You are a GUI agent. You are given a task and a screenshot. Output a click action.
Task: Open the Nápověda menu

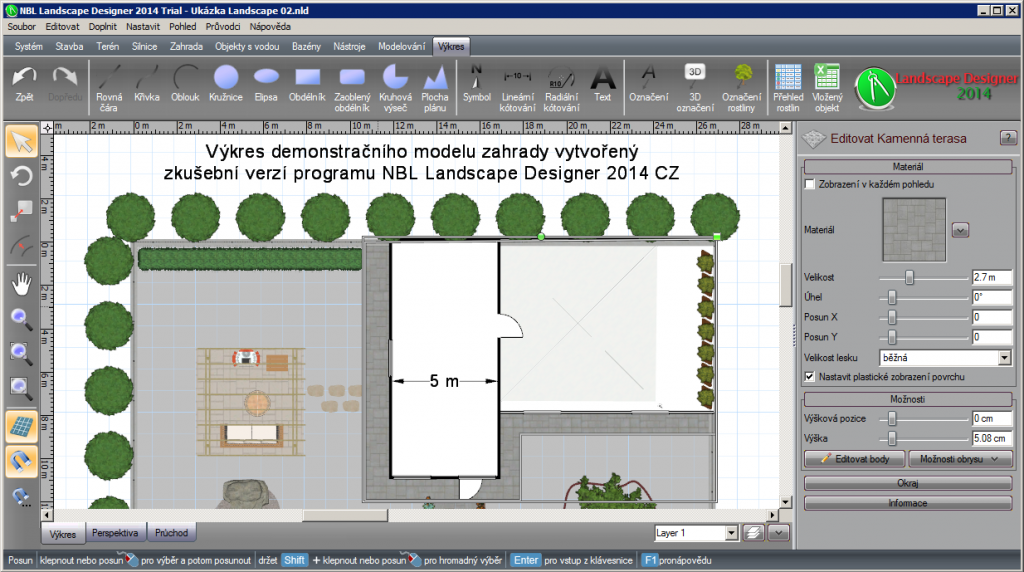tap(270, 27)
